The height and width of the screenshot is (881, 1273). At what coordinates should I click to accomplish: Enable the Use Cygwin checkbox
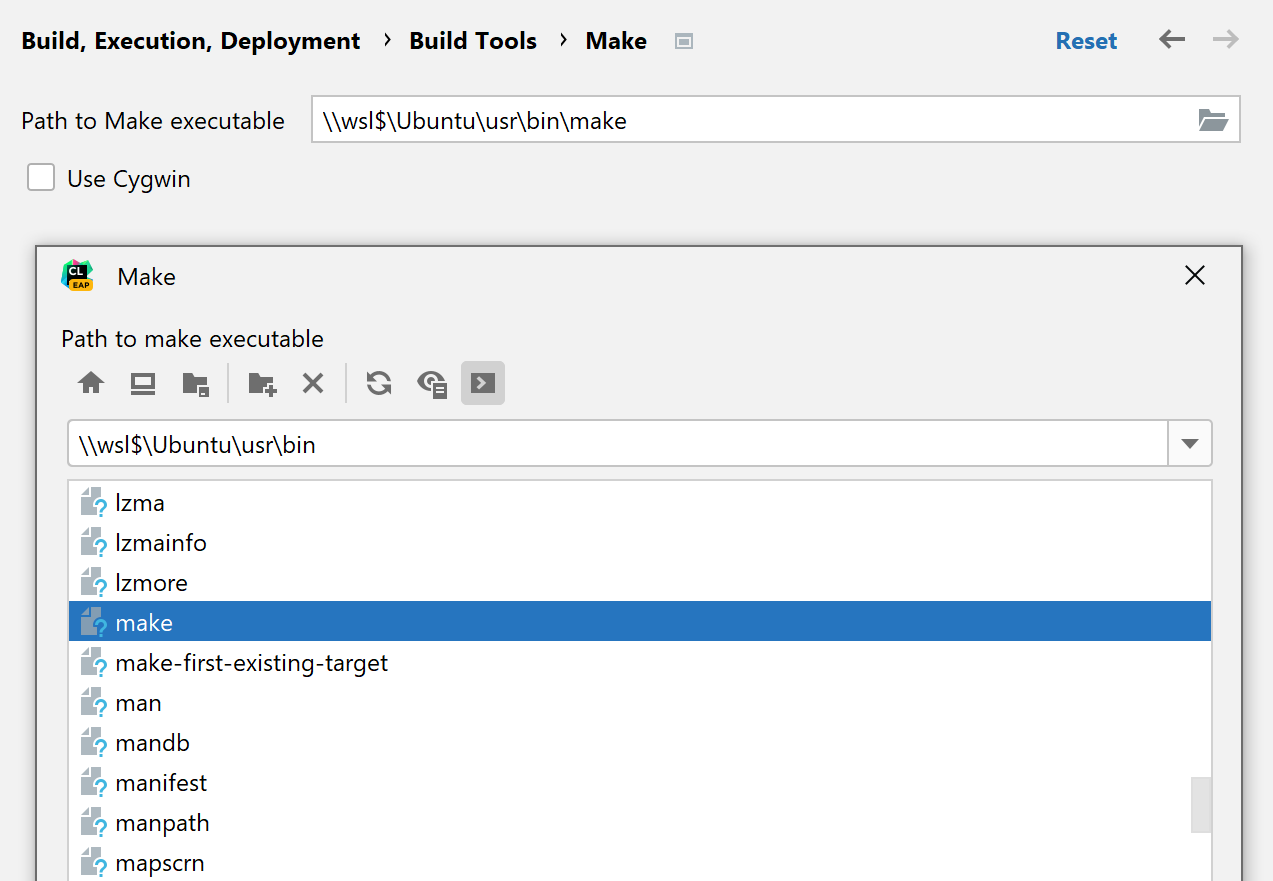[41, 179]
